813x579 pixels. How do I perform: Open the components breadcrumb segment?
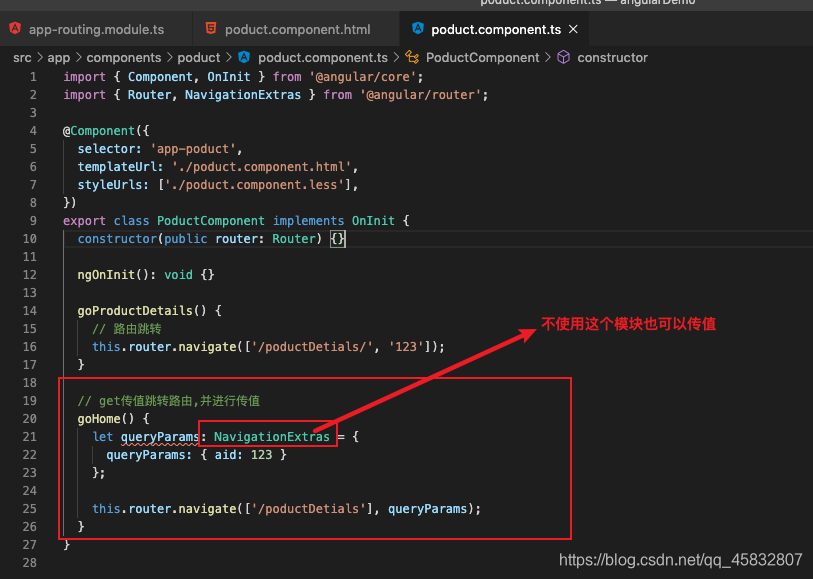(x=123, y=58)
